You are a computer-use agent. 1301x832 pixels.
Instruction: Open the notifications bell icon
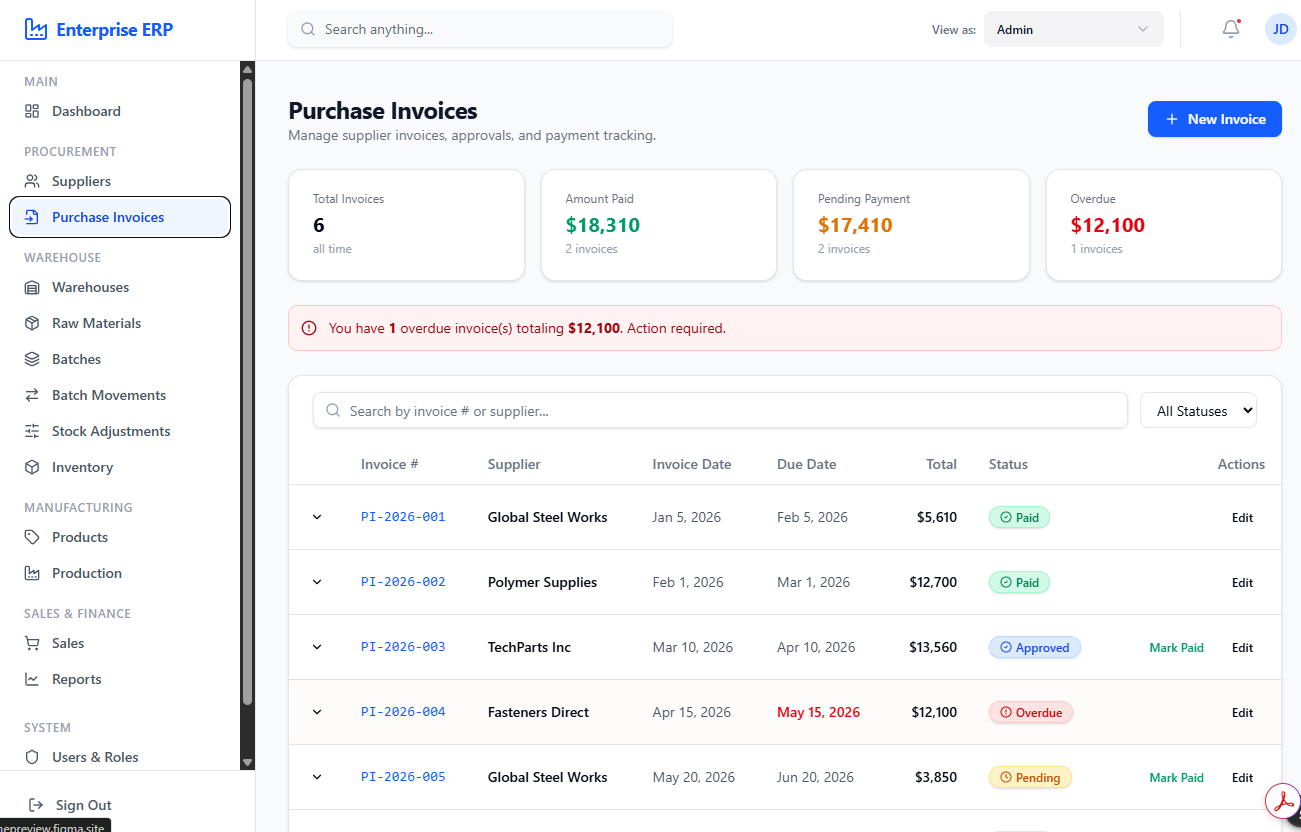pos(1231,29)
